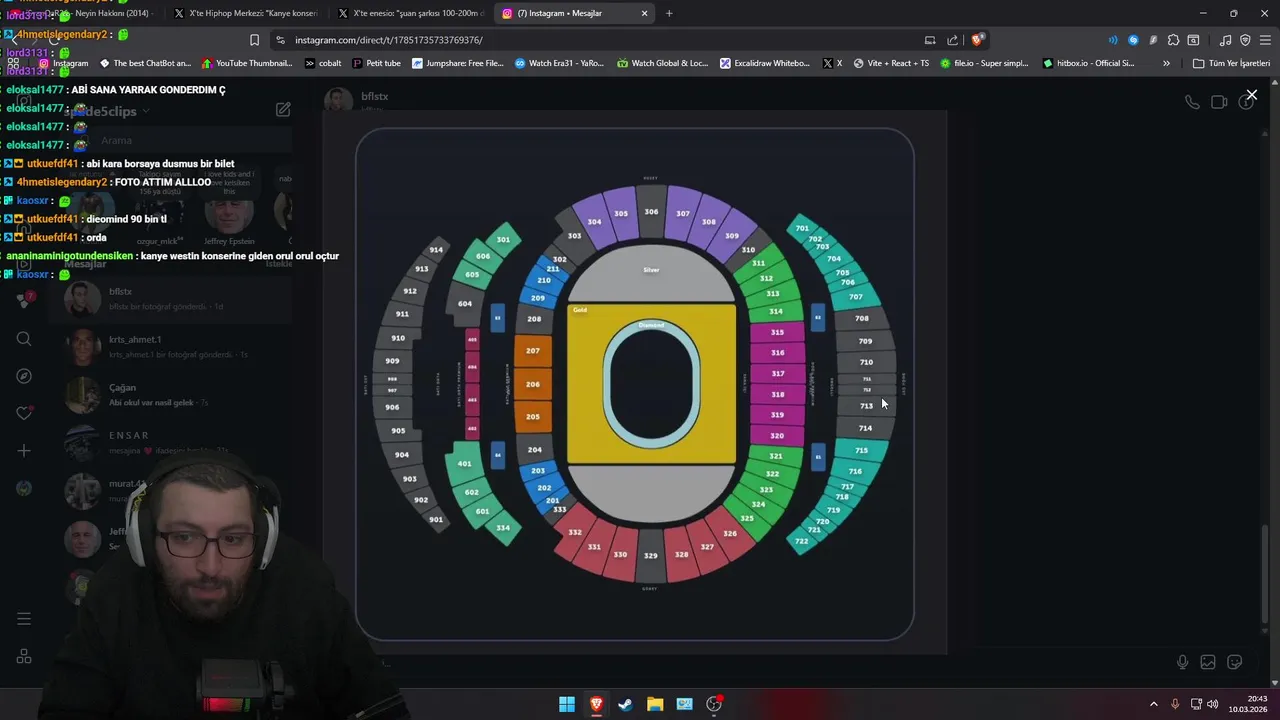1280x720 pixels.
Task: Click the cast screen icon in address bar
Action: click(x=930, y=40)
